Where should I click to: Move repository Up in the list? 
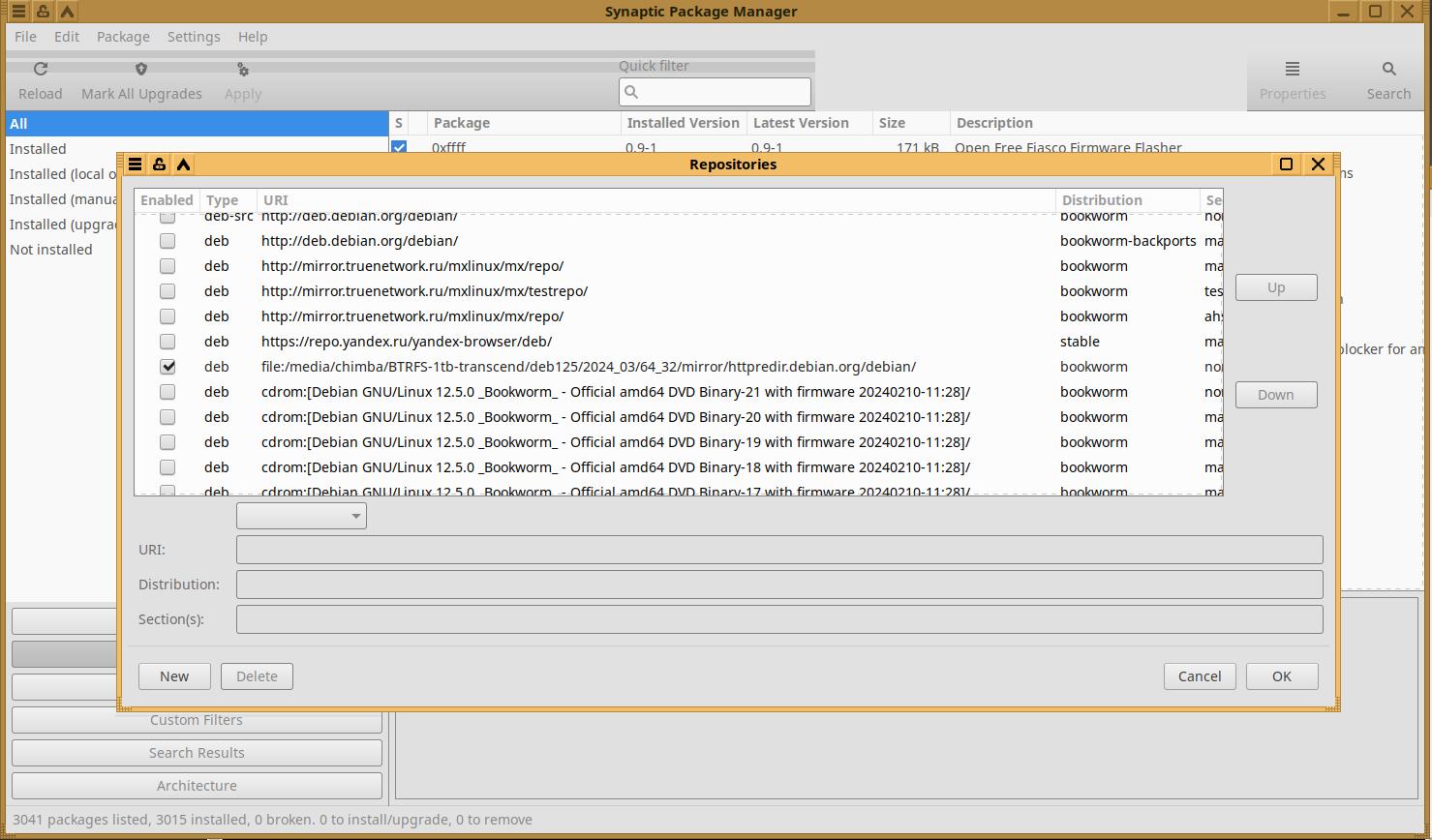[x=1276, y=287]
